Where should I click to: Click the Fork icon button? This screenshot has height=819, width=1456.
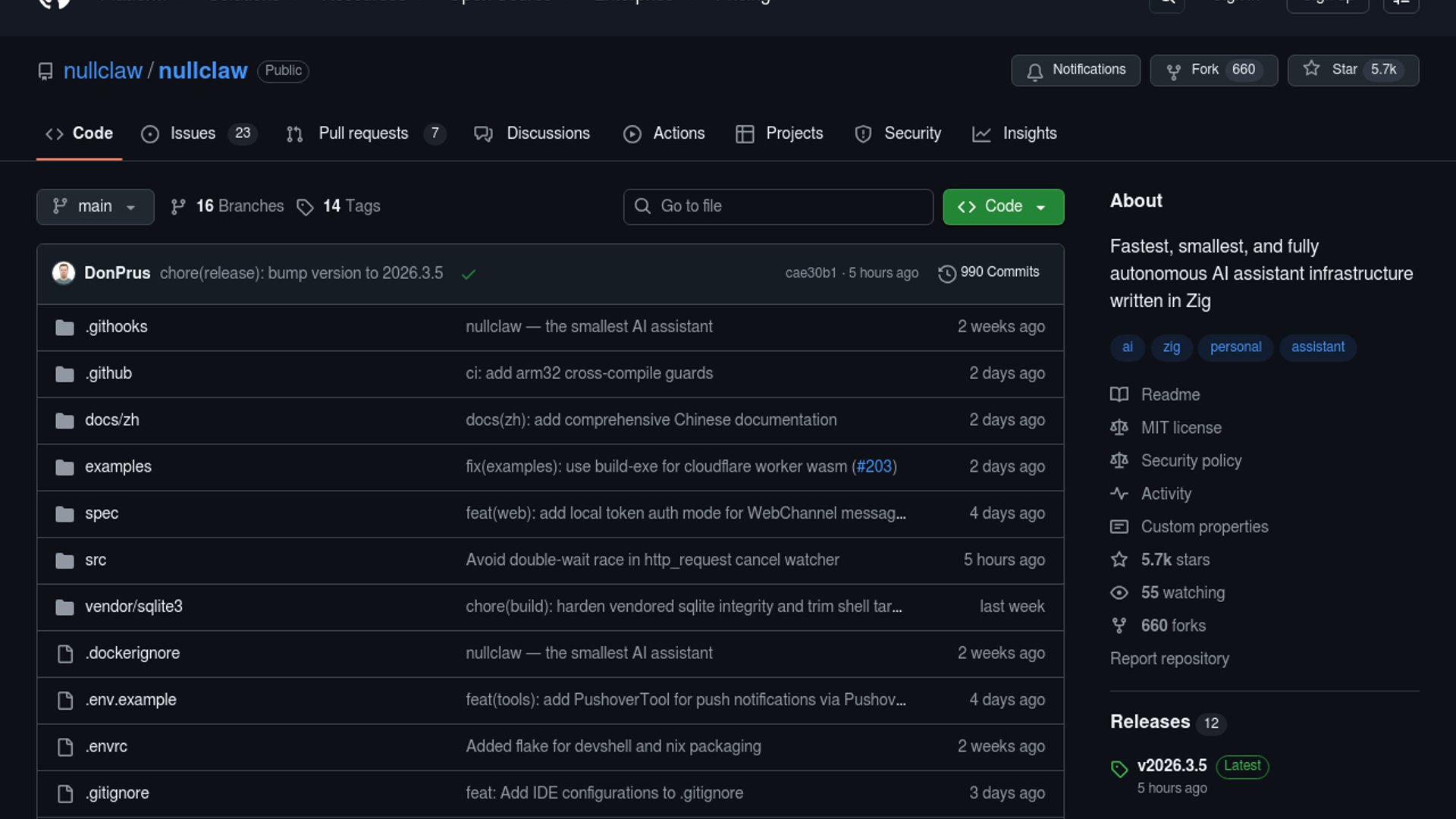coord(1173,71)
